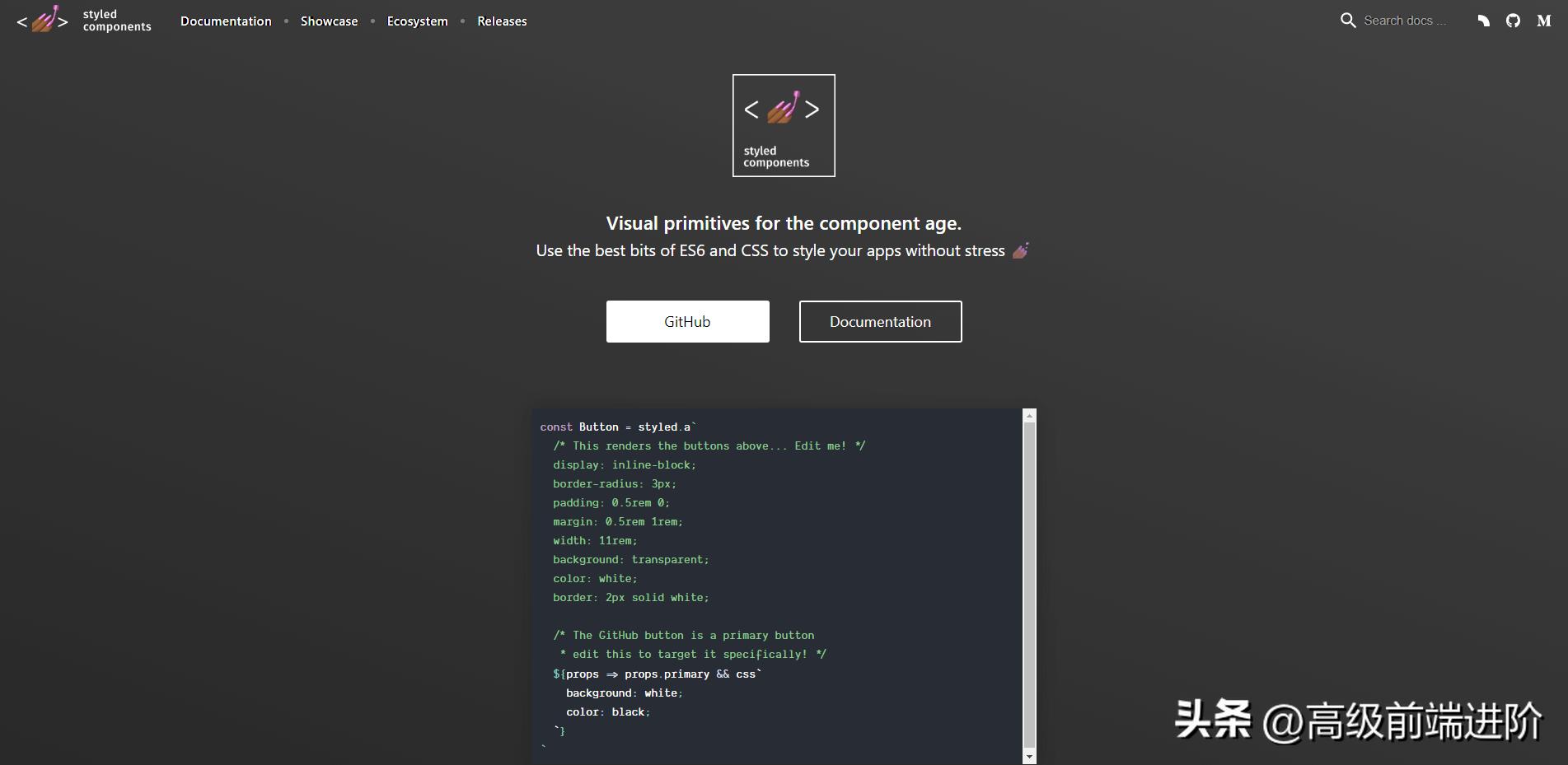Open the Documentation menu in the navbar
1568x765 pixels.
click(x=226, y=21)
